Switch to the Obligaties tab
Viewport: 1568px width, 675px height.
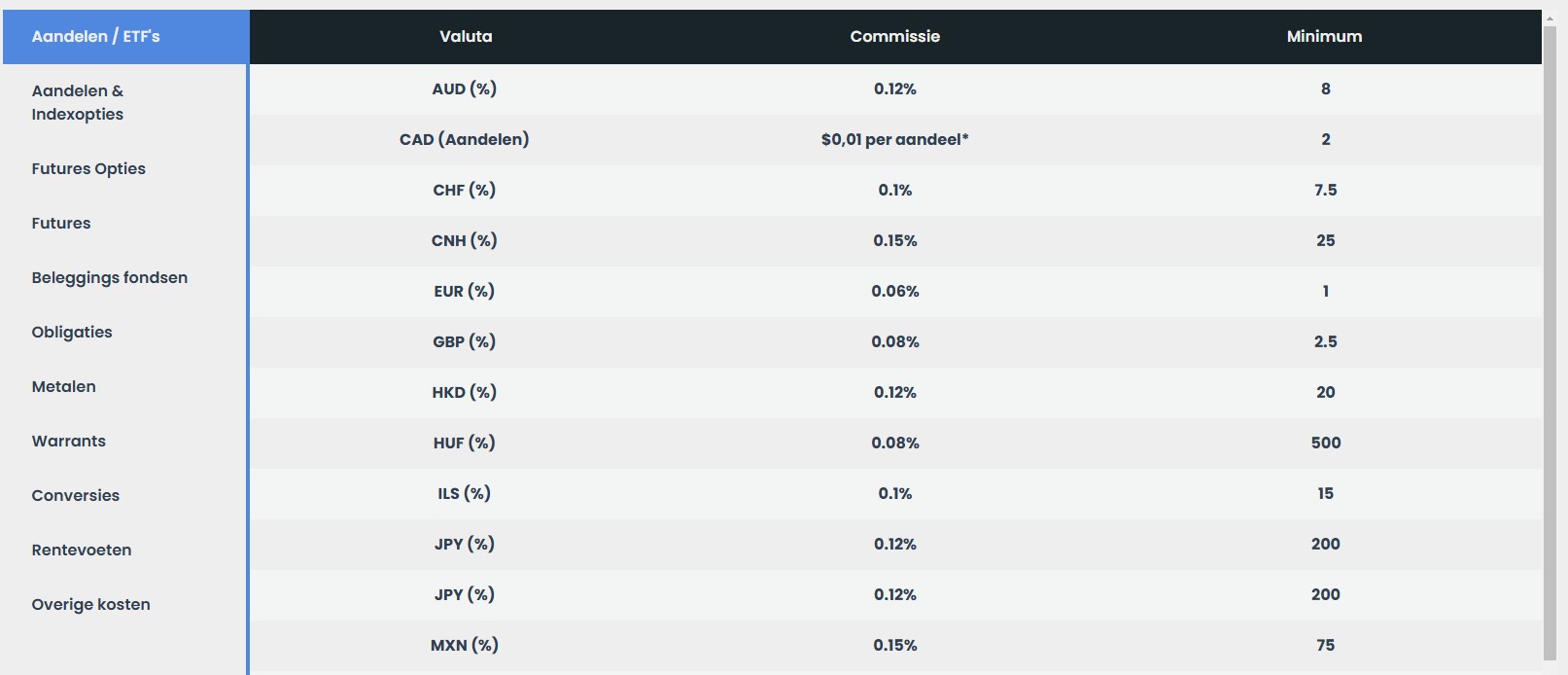[72, 332]
